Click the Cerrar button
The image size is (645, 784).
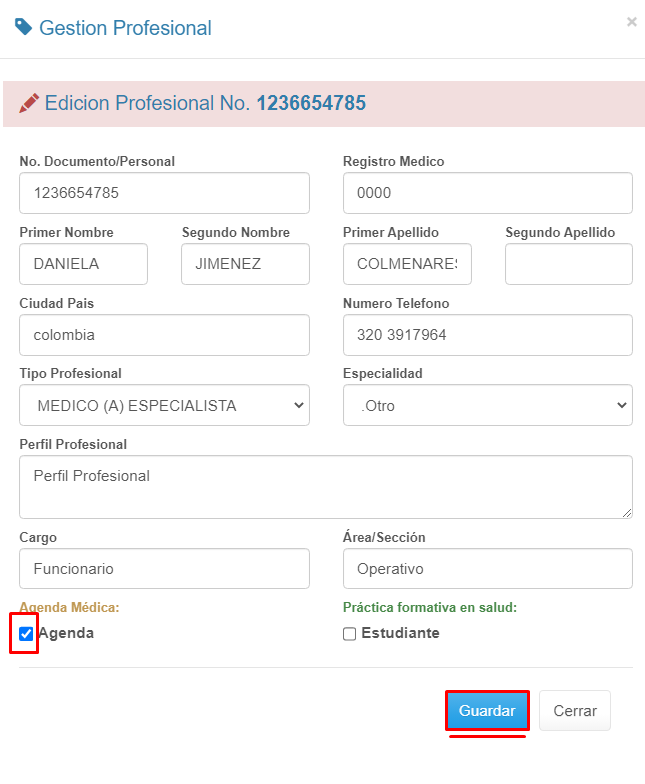(574, 711)
